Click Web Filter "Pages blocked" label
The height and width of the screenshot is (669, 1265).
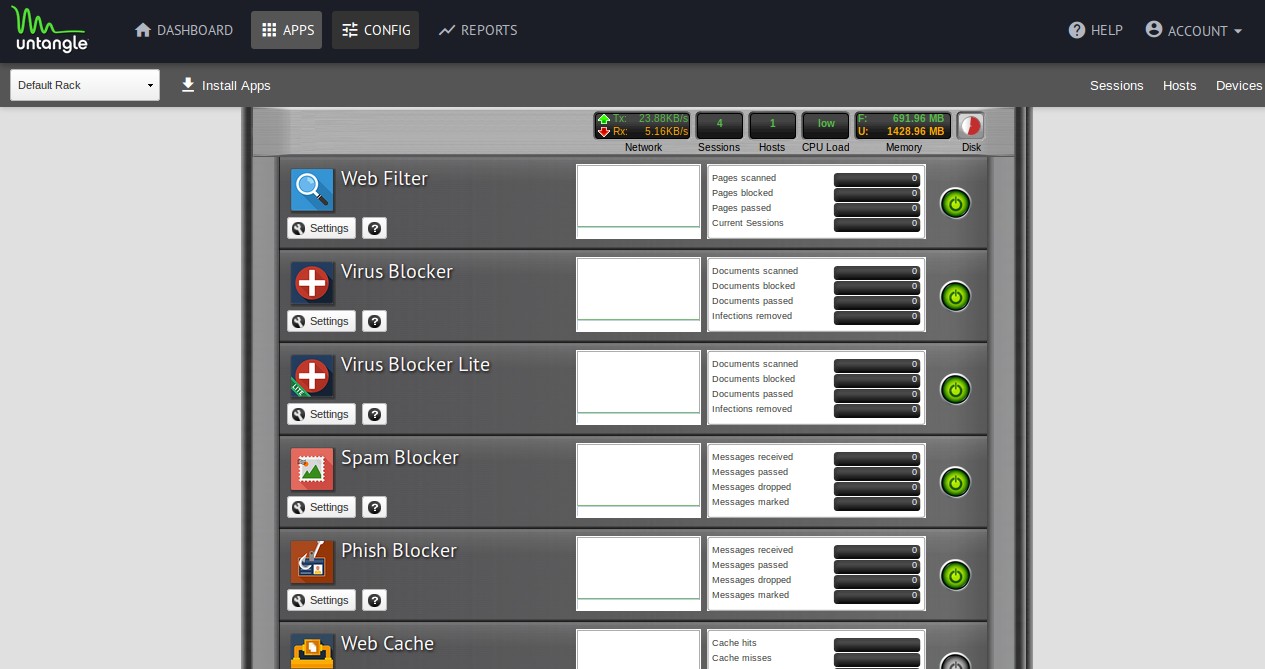coord(742,193)
